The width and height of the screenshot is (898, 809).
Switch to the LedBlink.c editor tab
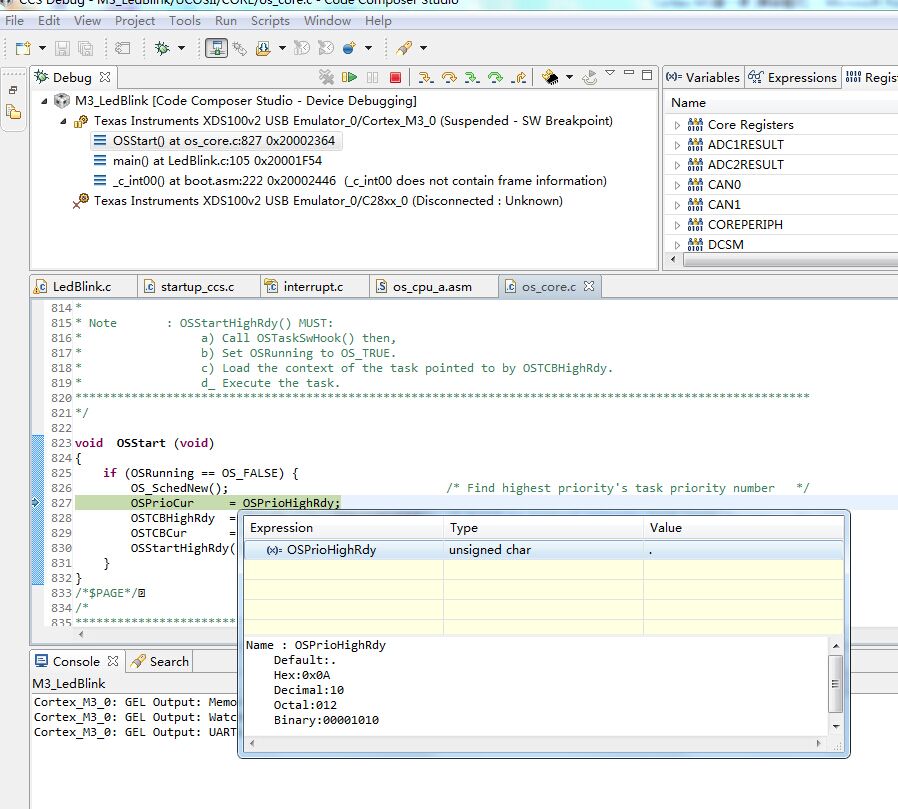[x=80, y=287]
